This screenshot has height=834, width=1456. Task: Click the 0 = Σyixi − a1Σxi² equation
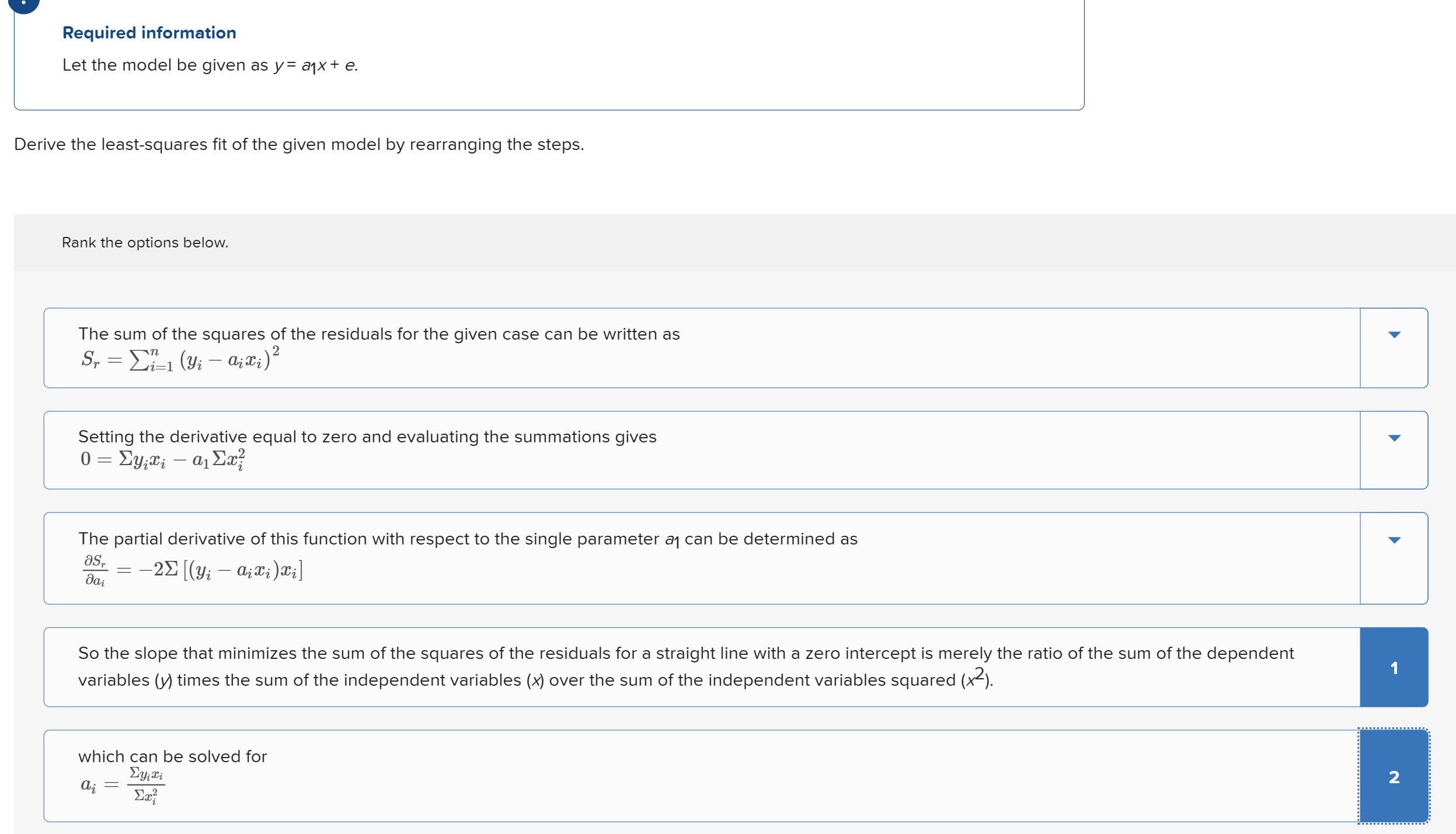[163, 460]
